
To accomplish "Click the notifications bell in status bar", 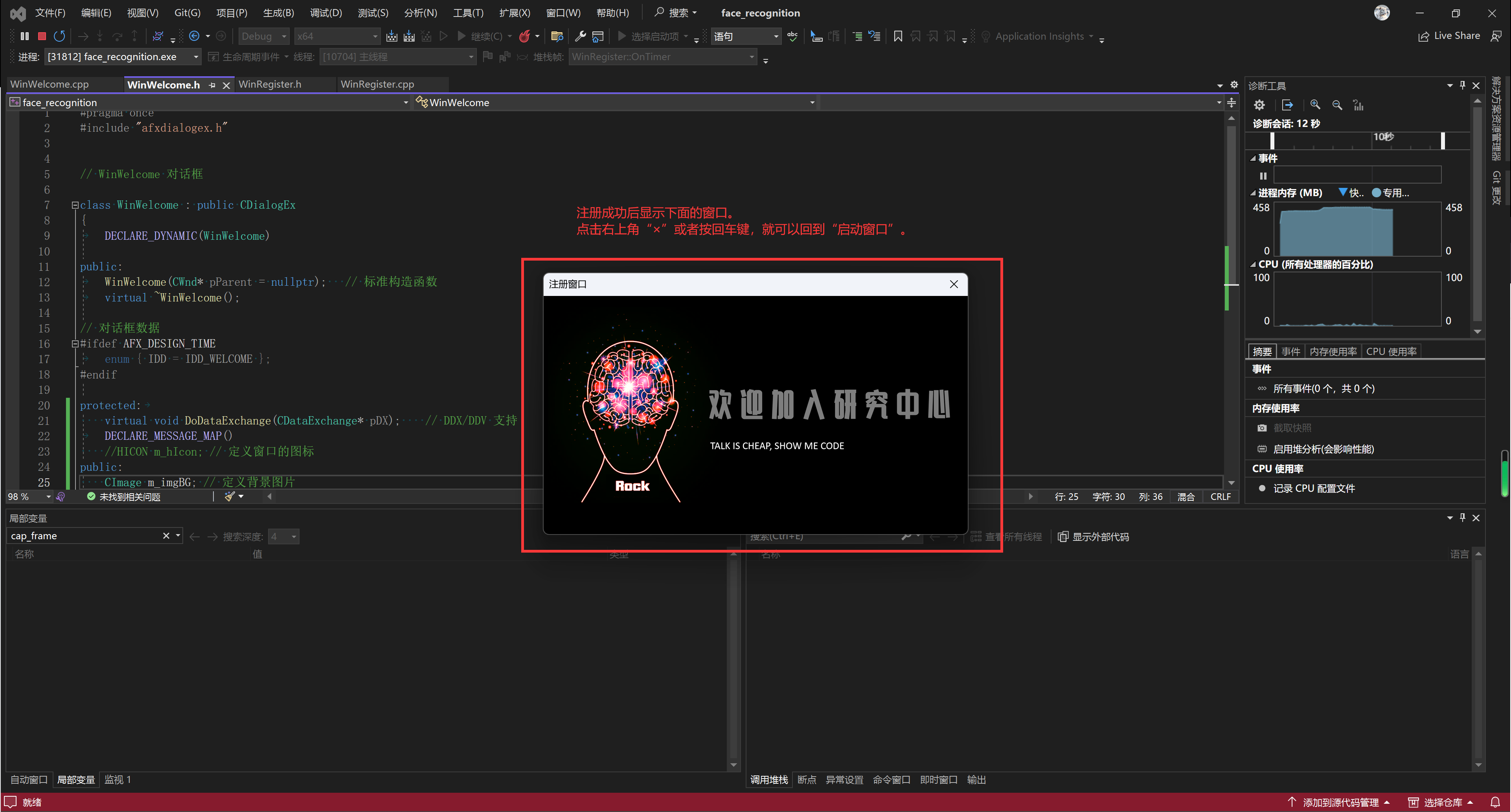I will click(x=1495, y=802).
